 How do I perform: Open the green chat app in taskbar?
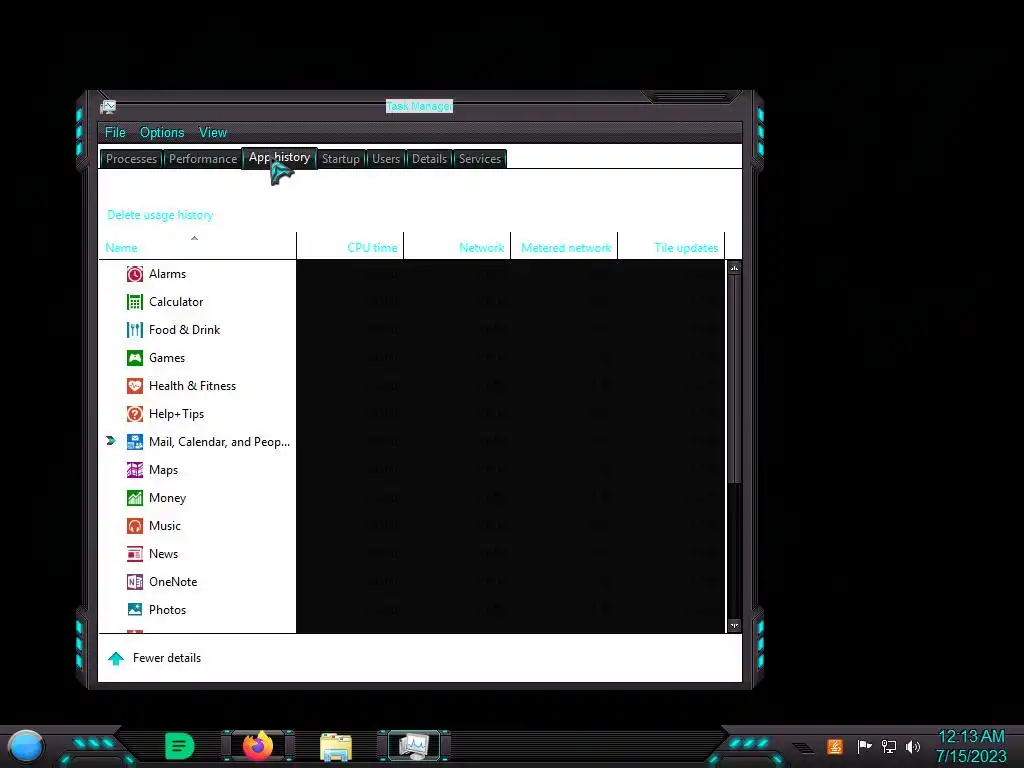180,746
